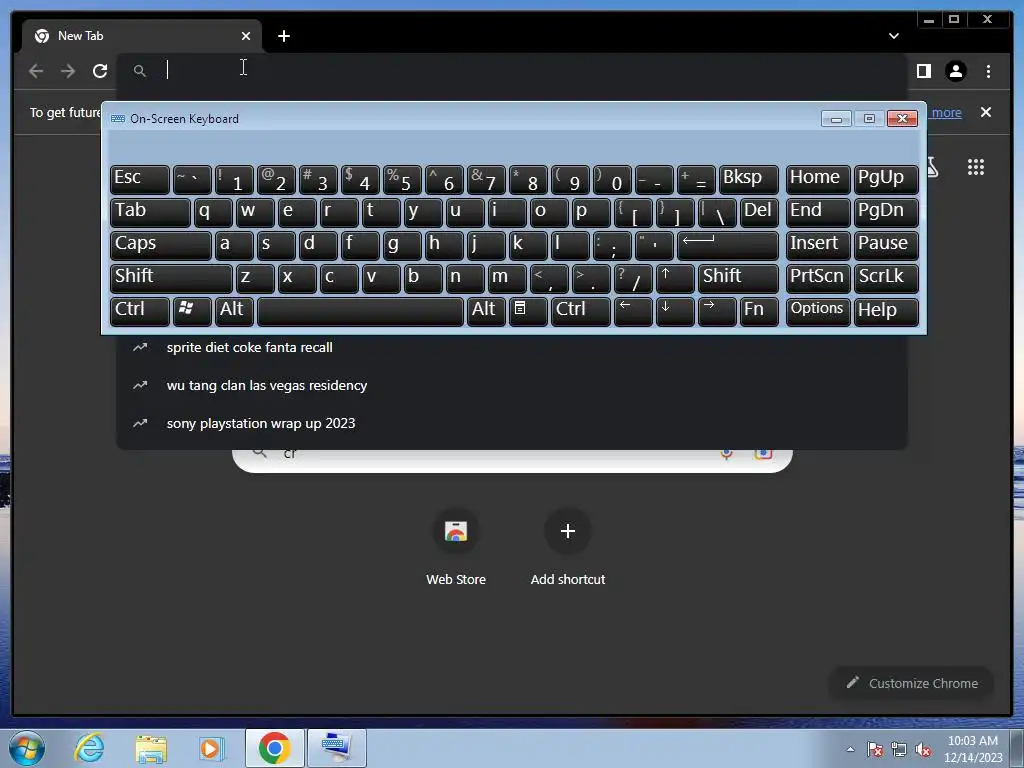Toggle the right Ctrl key

click(x=581, y=312)
